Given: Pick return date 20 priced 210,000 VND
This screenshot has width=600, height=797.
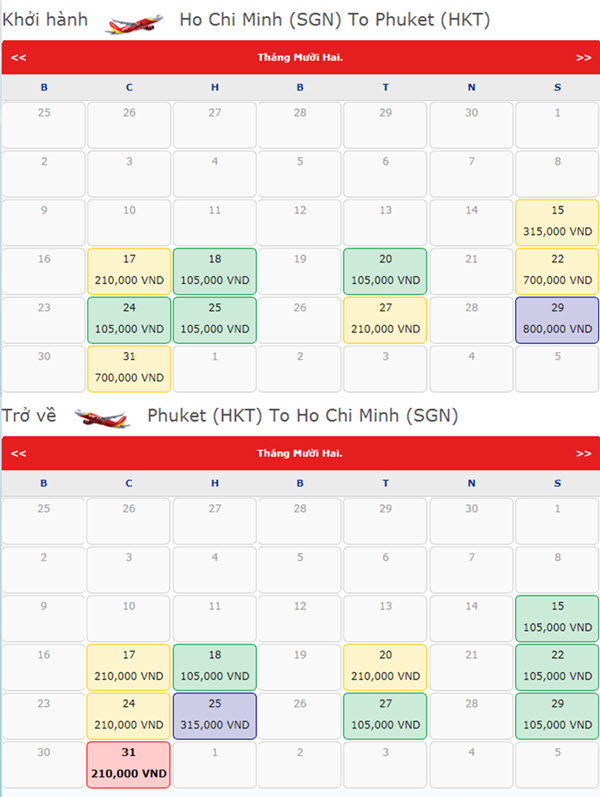Looking at the screenshot, I should pos(386,667).
